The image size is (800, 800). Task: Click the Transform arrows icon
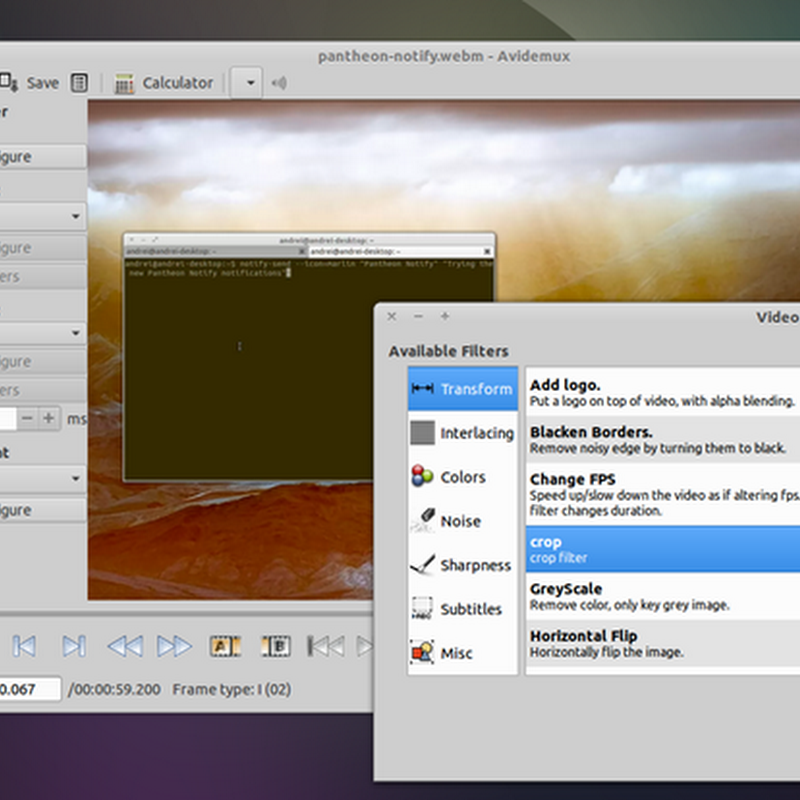coord(422,389)
